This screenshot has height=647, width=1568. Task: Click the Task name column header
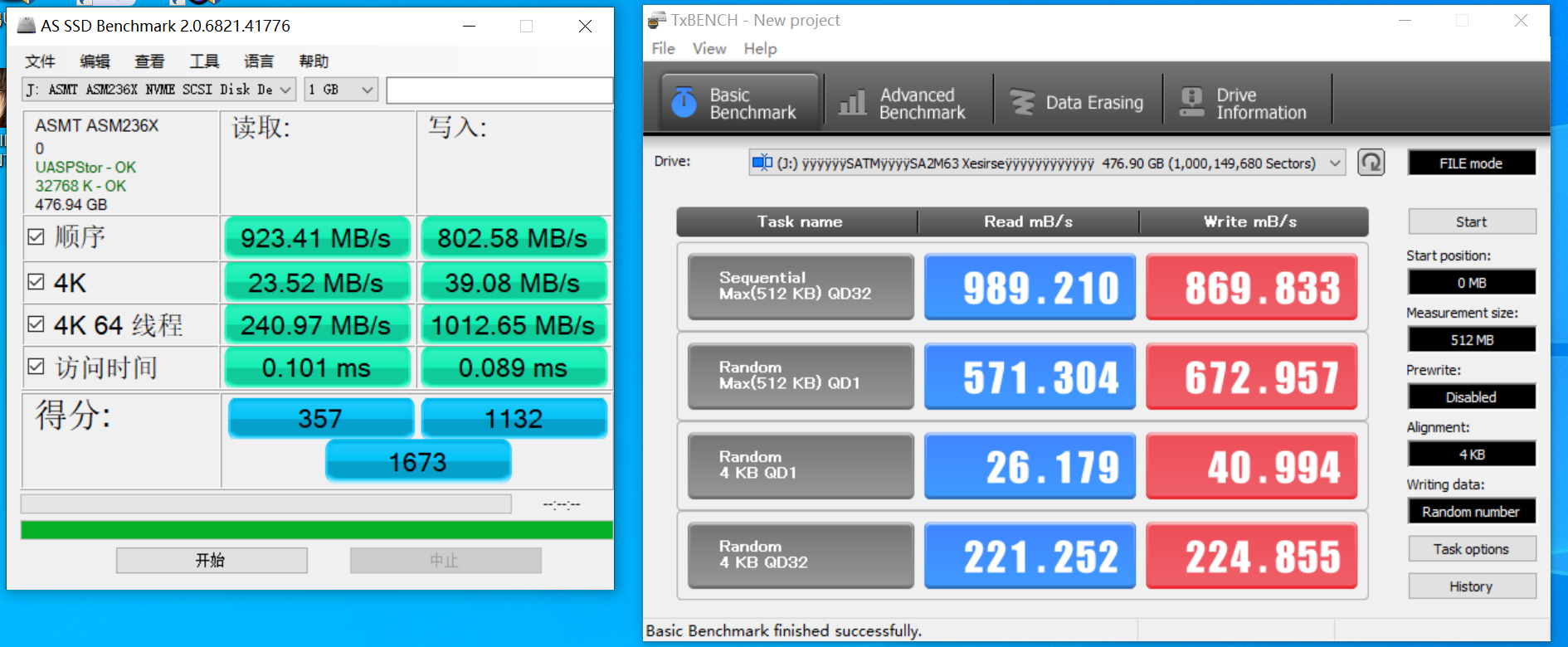pyautogui.click(x=798, y=221)
